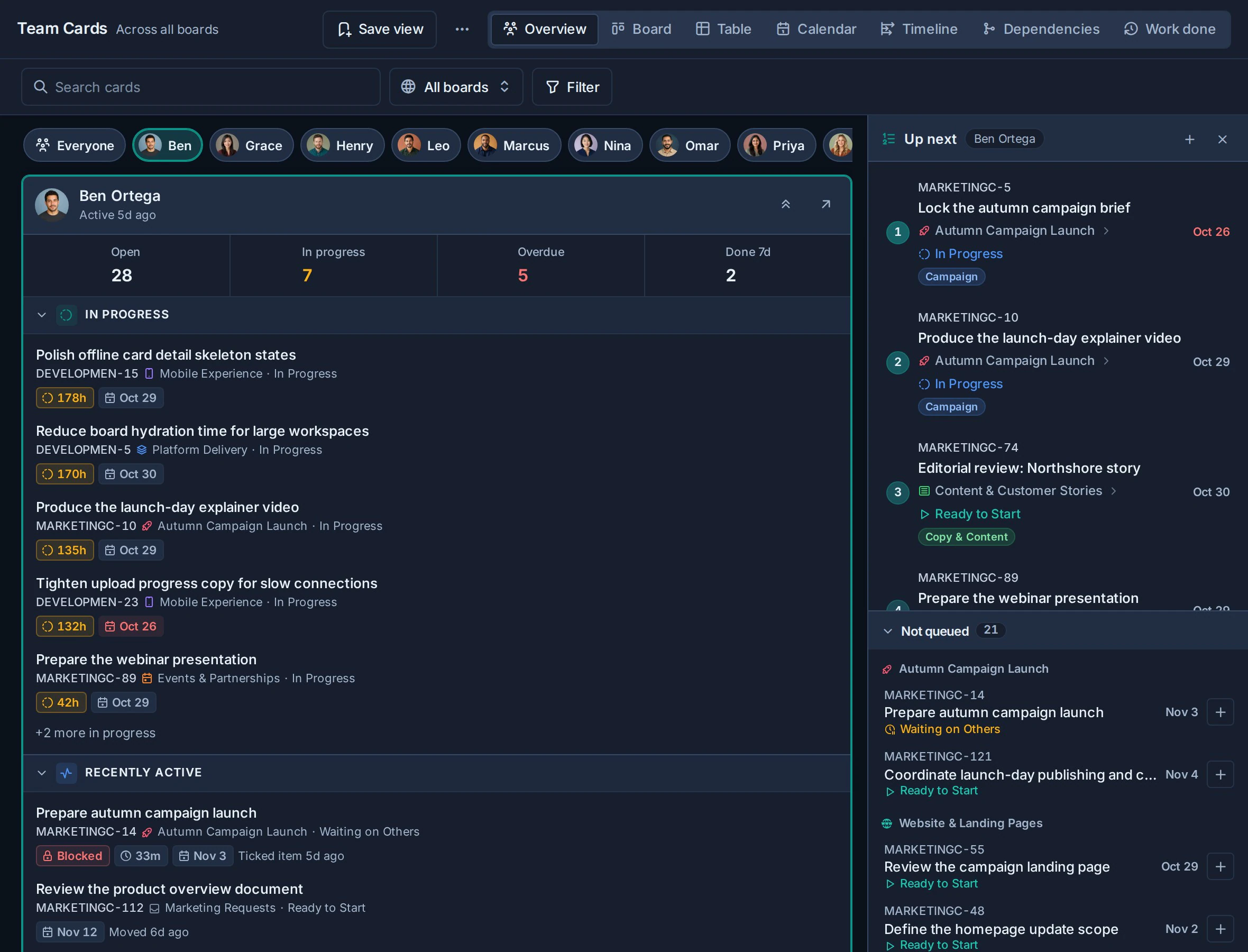Click the Overdue 5 stat
This screenshot has width=1248, height=952.
tap(540, 265)
